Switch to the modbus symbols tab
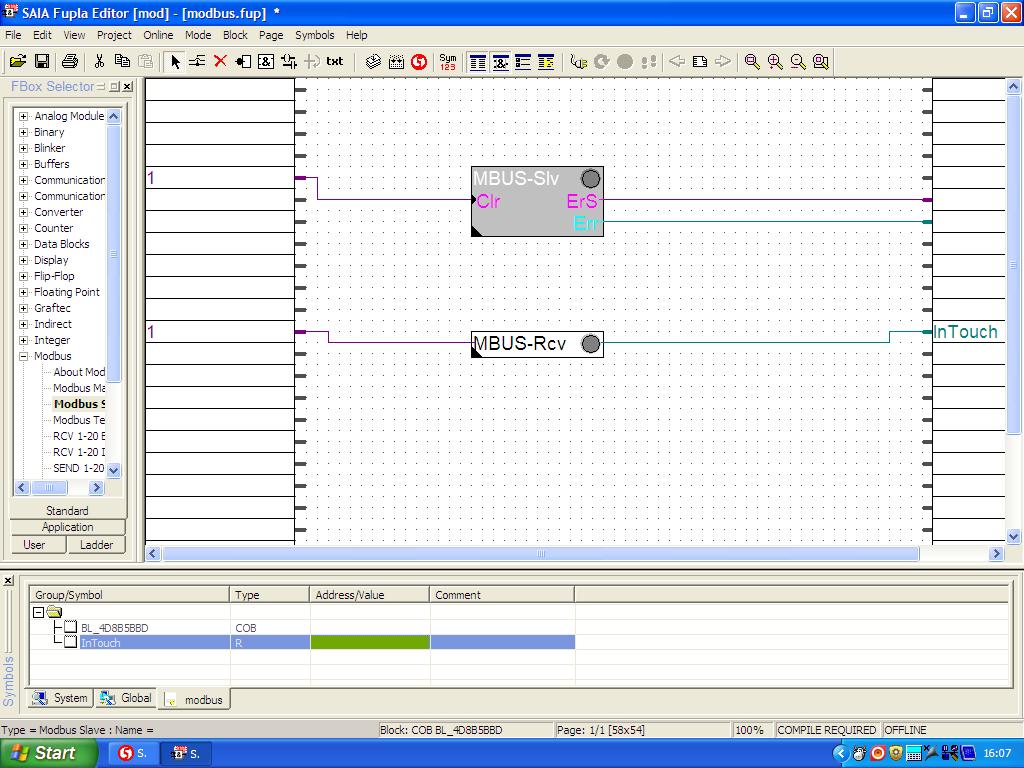 [x=194, y=699]
